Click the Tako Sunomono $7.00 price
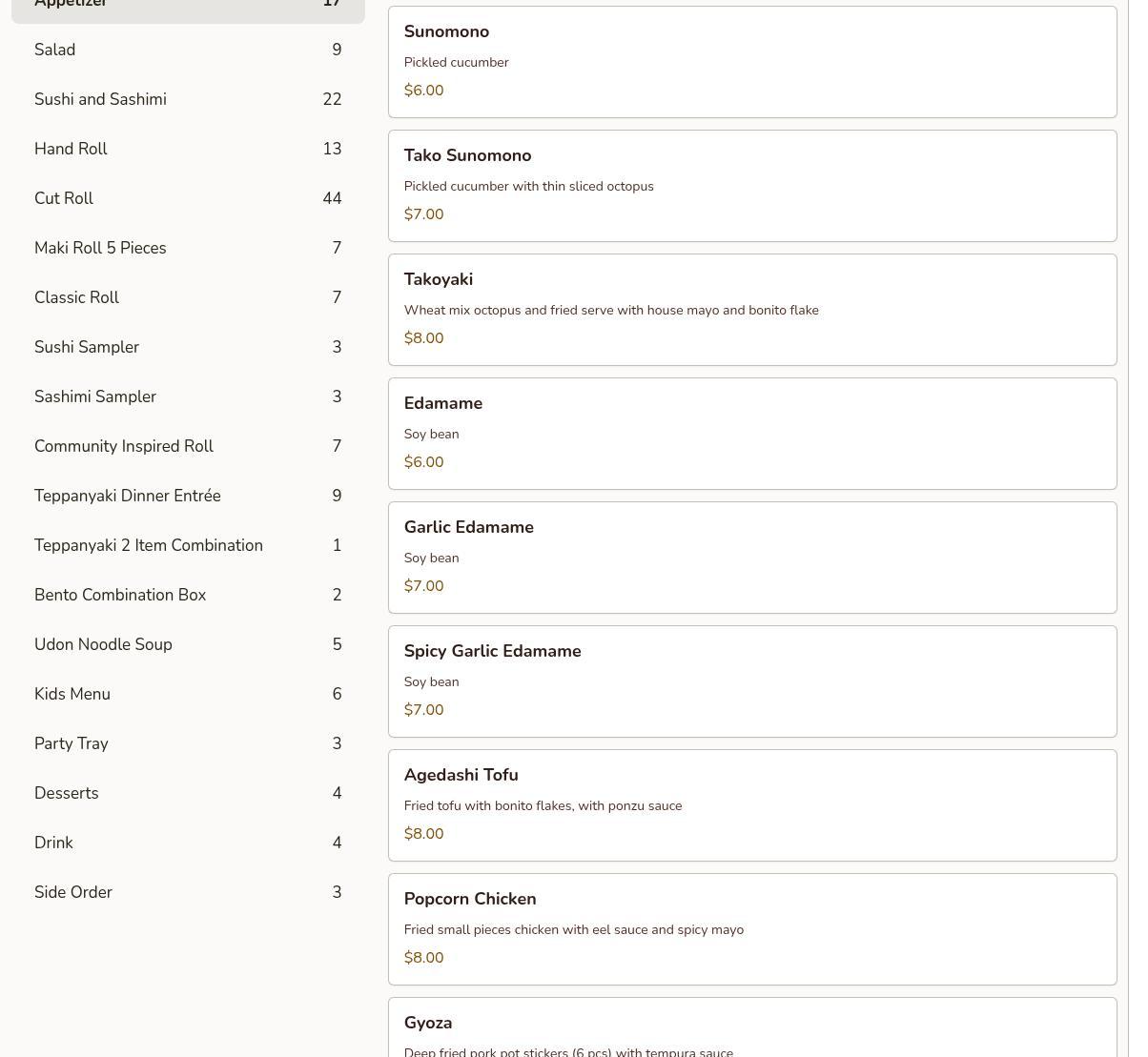1148x1057 pixels. [x=423, y=214]
